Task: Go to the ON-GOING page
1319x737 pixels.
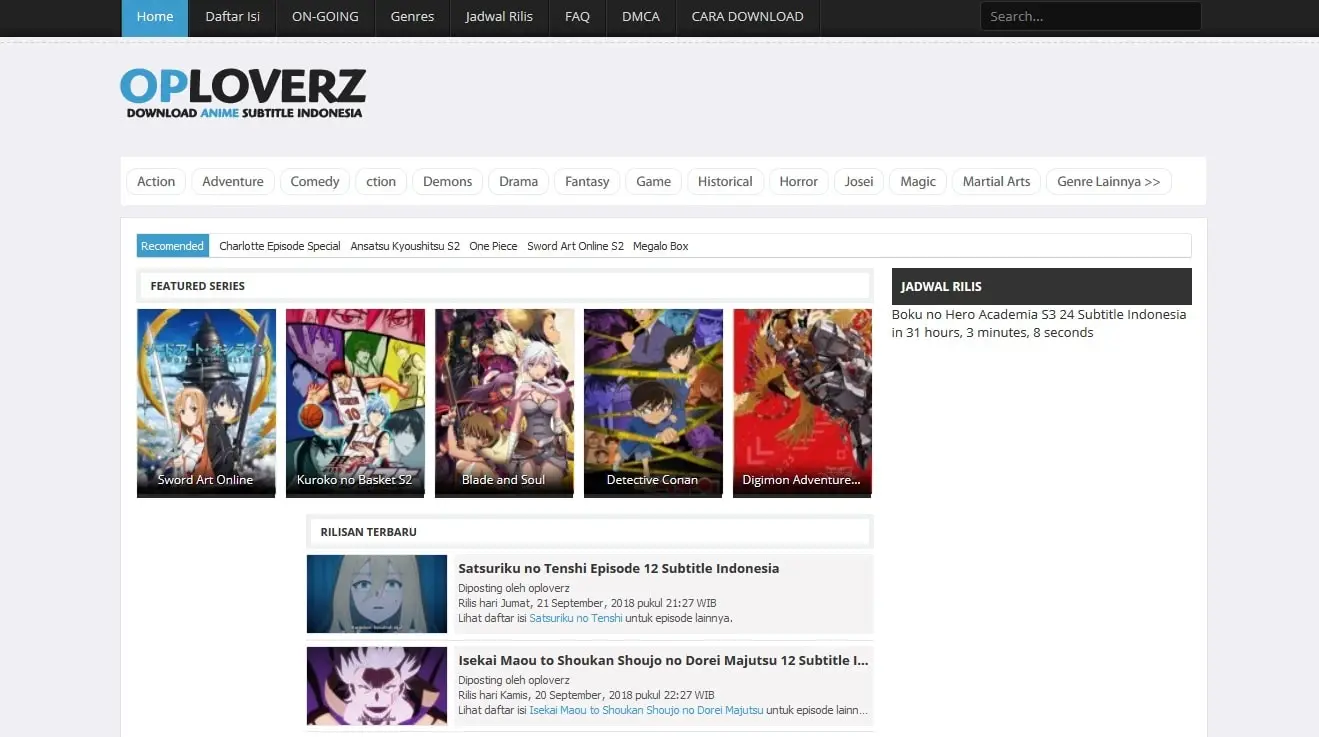Action: (325, 17)
